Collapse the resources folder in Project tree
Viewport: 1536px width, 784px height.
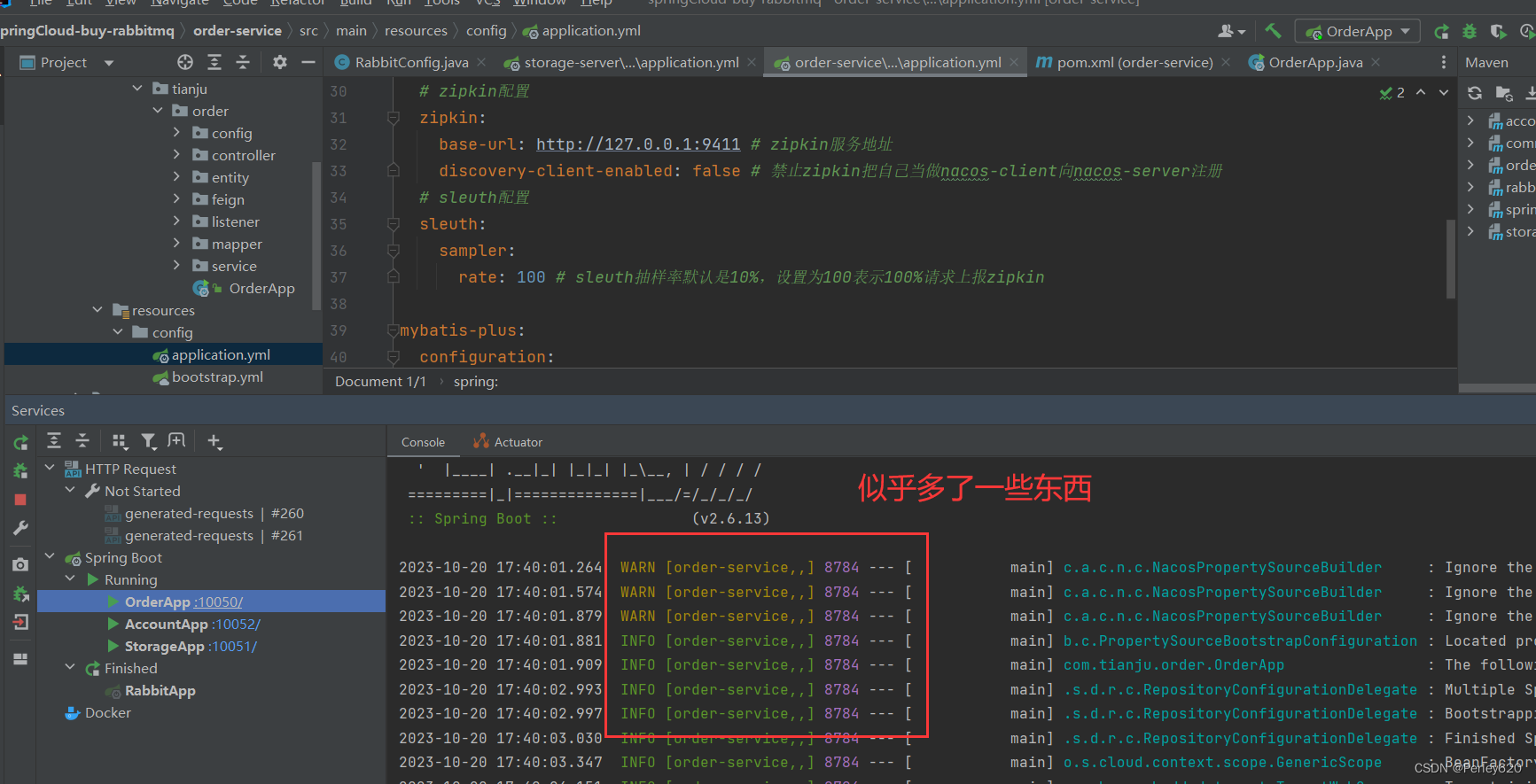(97, 310)
